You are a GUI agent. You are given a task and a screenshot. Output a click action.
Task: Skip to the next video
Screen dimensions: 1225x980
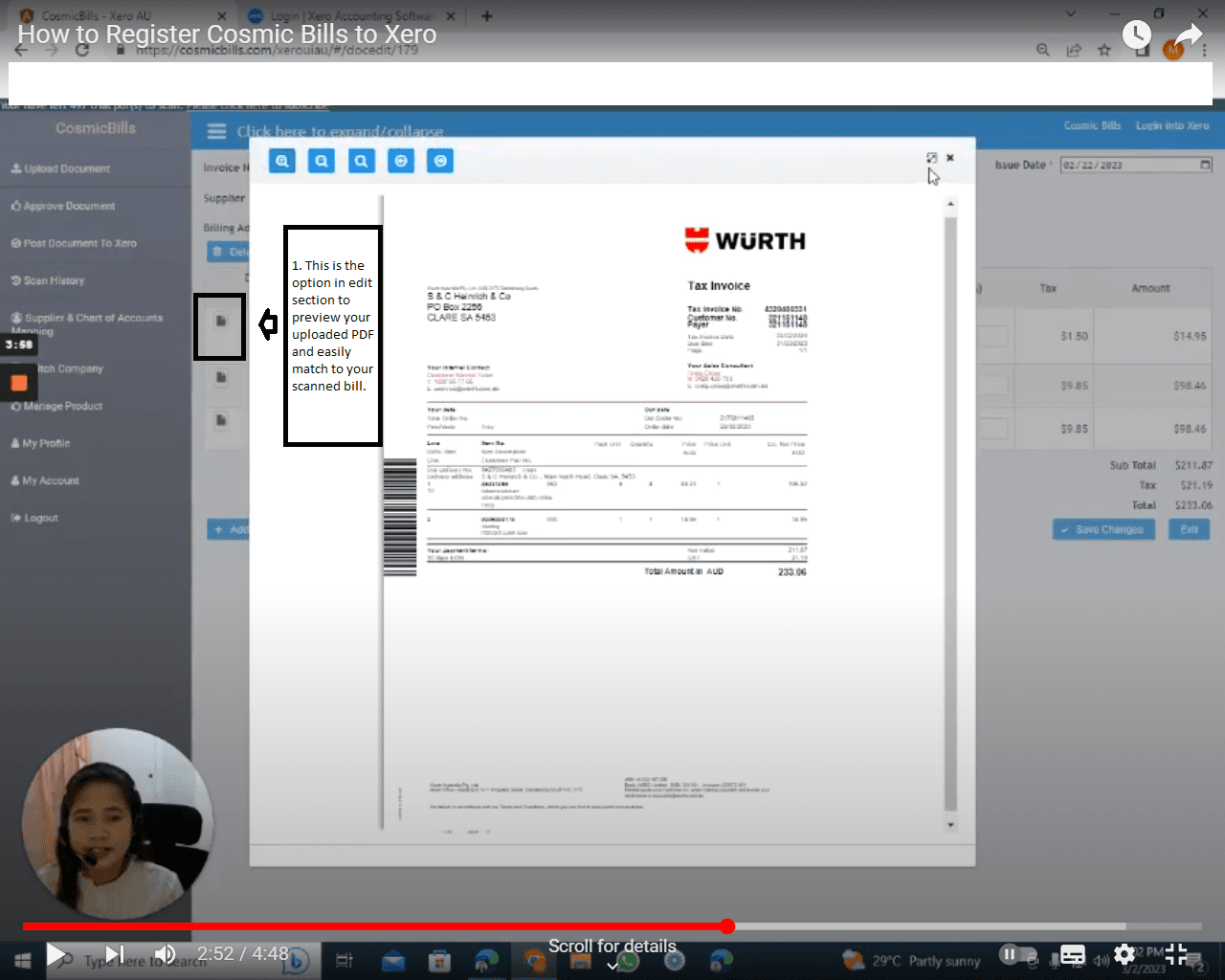(x=114, y=954)
